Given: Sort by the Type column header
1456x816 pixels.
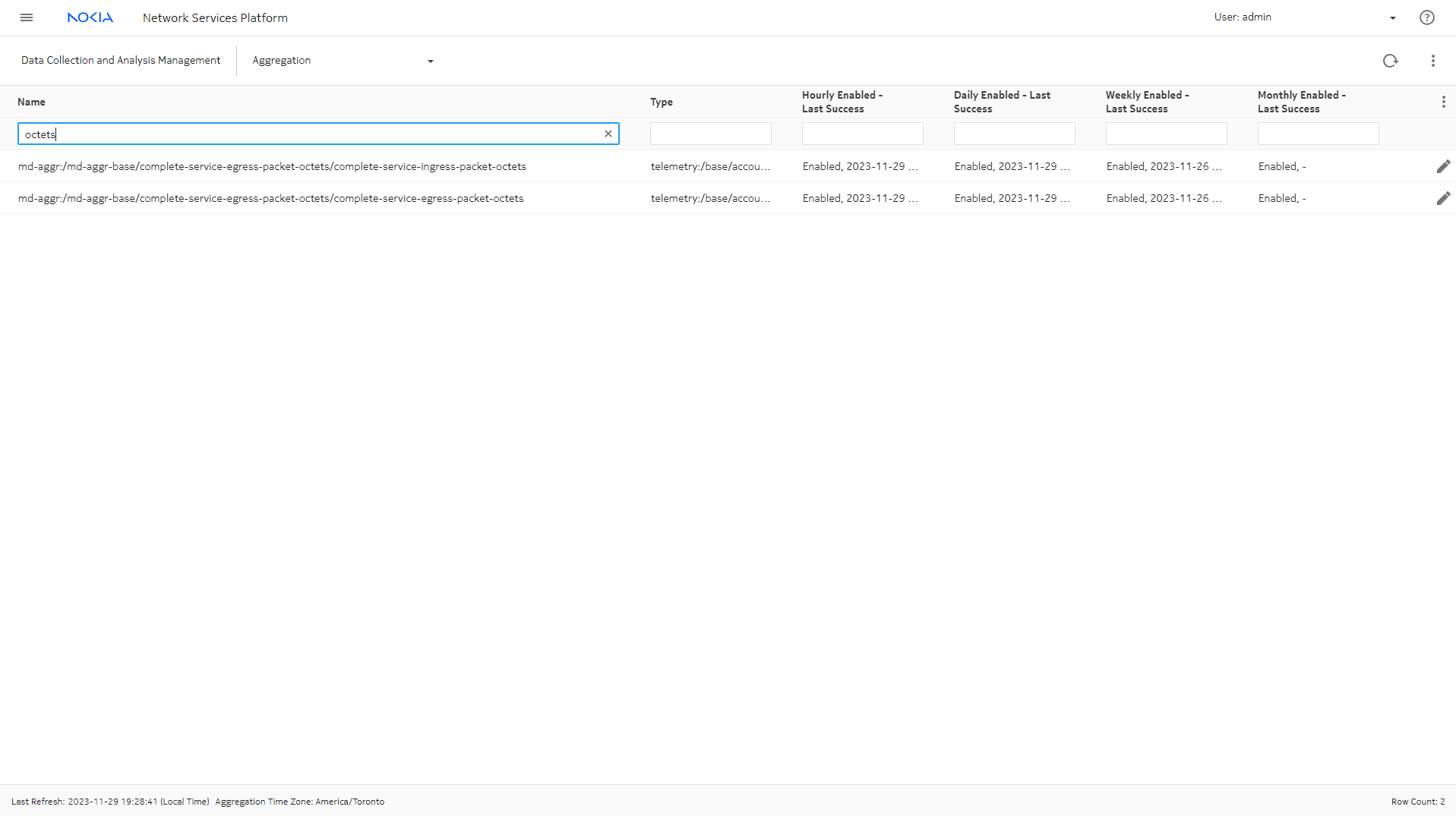Looking at the screenshot, I should pos(661,102).
